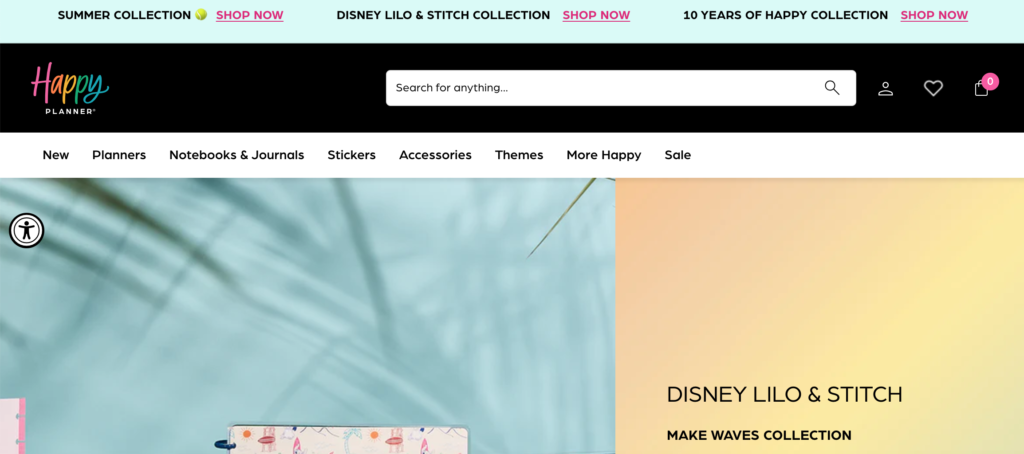Open the account profile icon

pos(885,88)
